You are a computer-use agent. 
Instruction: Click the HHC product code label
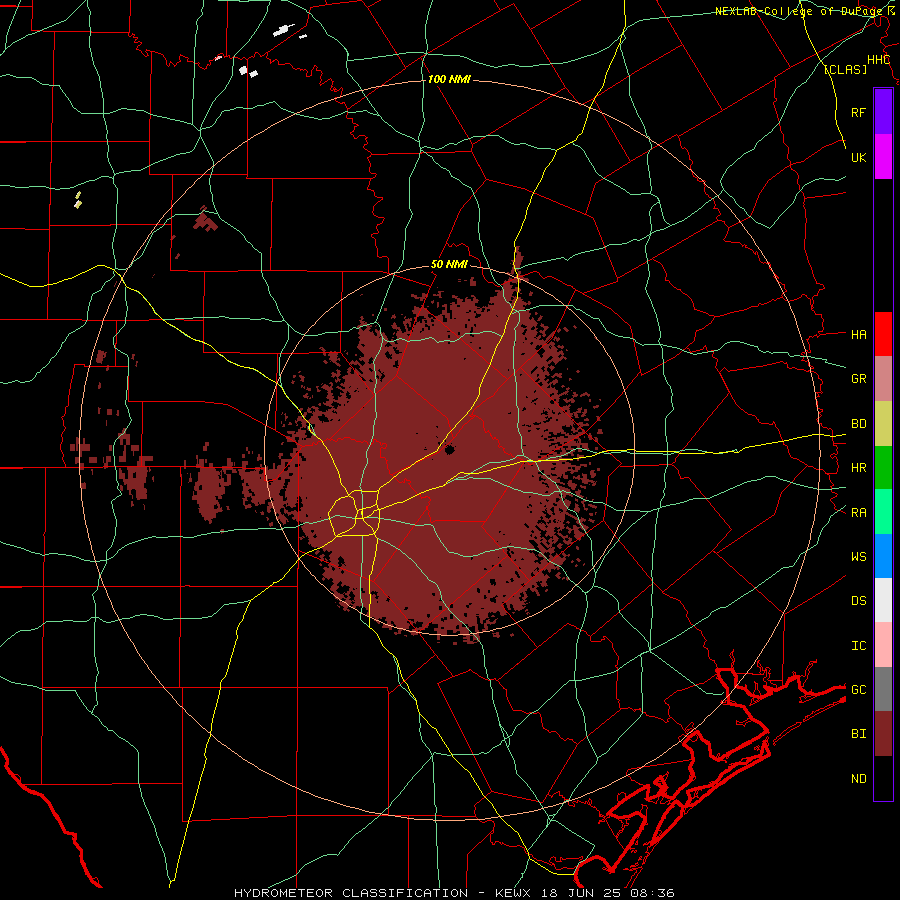pyautogui.click(x=878, y=60)
